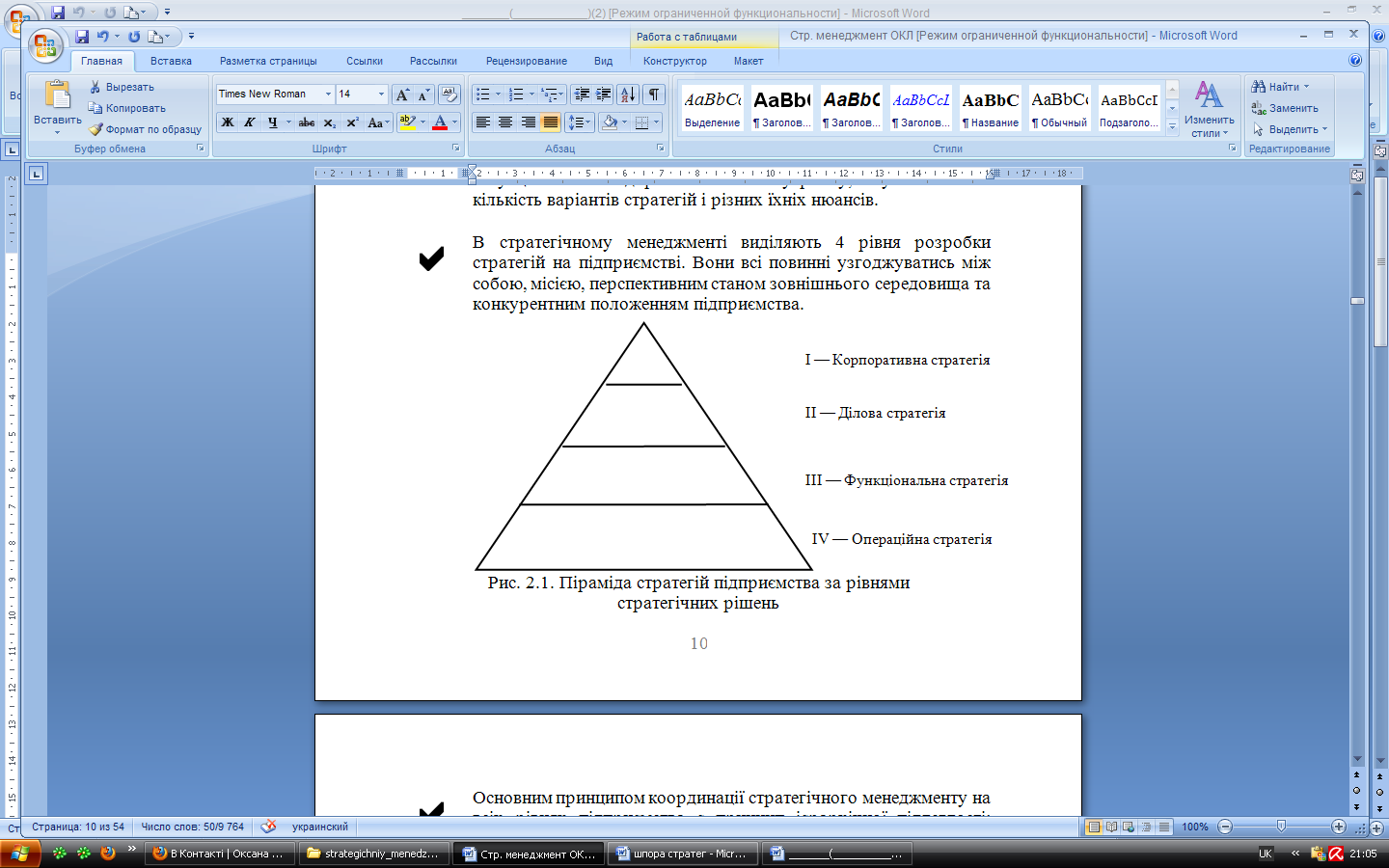
Task: Open the Конструктор table tab
Action: tap(675, 61)
